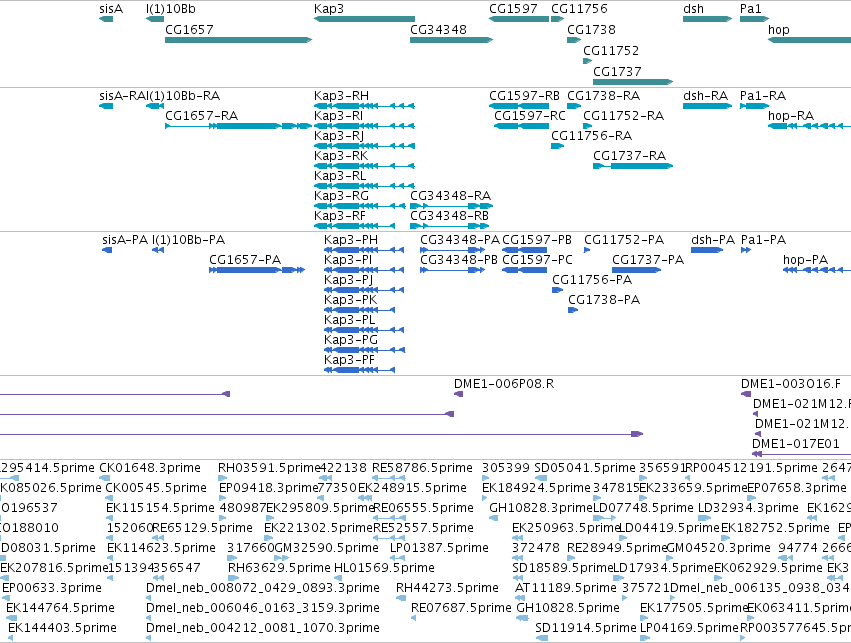The height and width of the screenshot is (643, 851).
Task: Click the CG1657 gene bar label
Action: tap(189, 29)
